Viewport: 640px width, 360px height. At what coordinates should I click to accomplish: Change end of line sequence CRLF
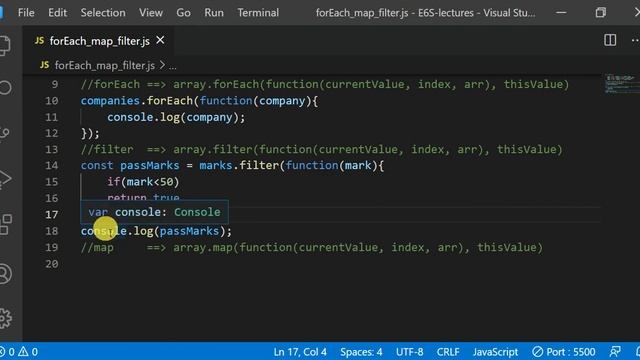(448, 351)
